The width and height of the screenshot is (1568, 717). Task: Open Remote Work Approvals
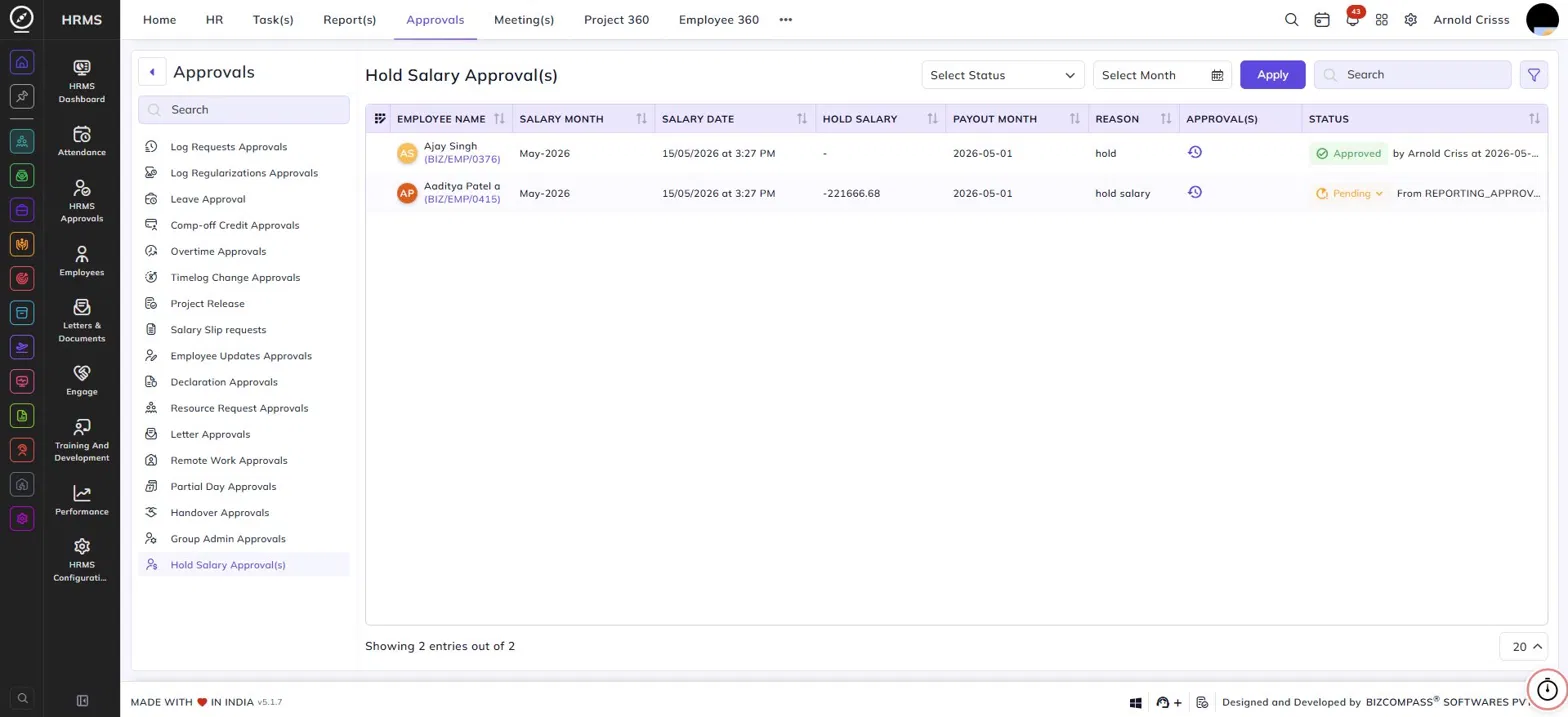pos(244,460)
